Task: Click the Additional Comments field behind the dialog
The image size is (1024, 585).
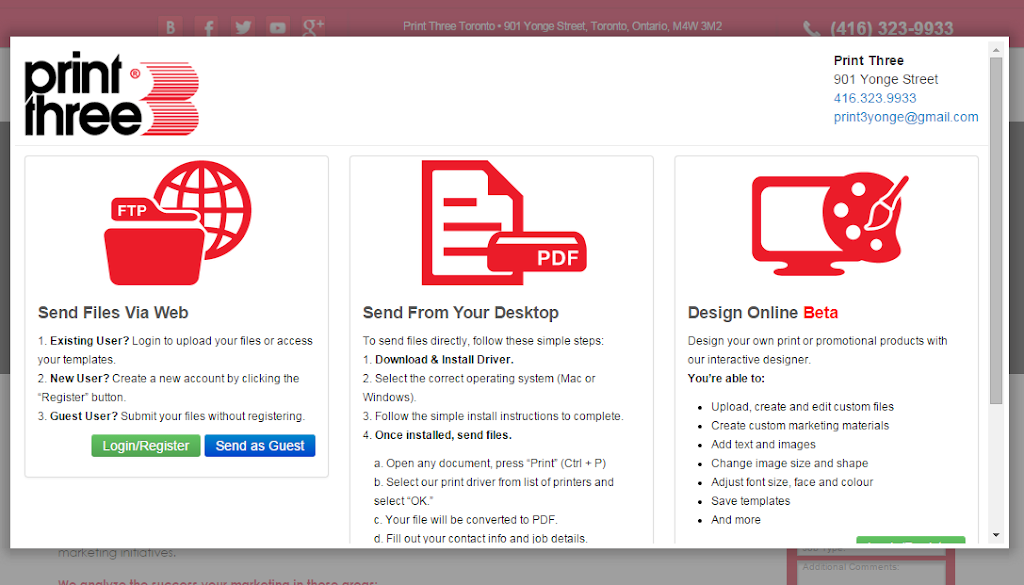Action: click(871, 571)
